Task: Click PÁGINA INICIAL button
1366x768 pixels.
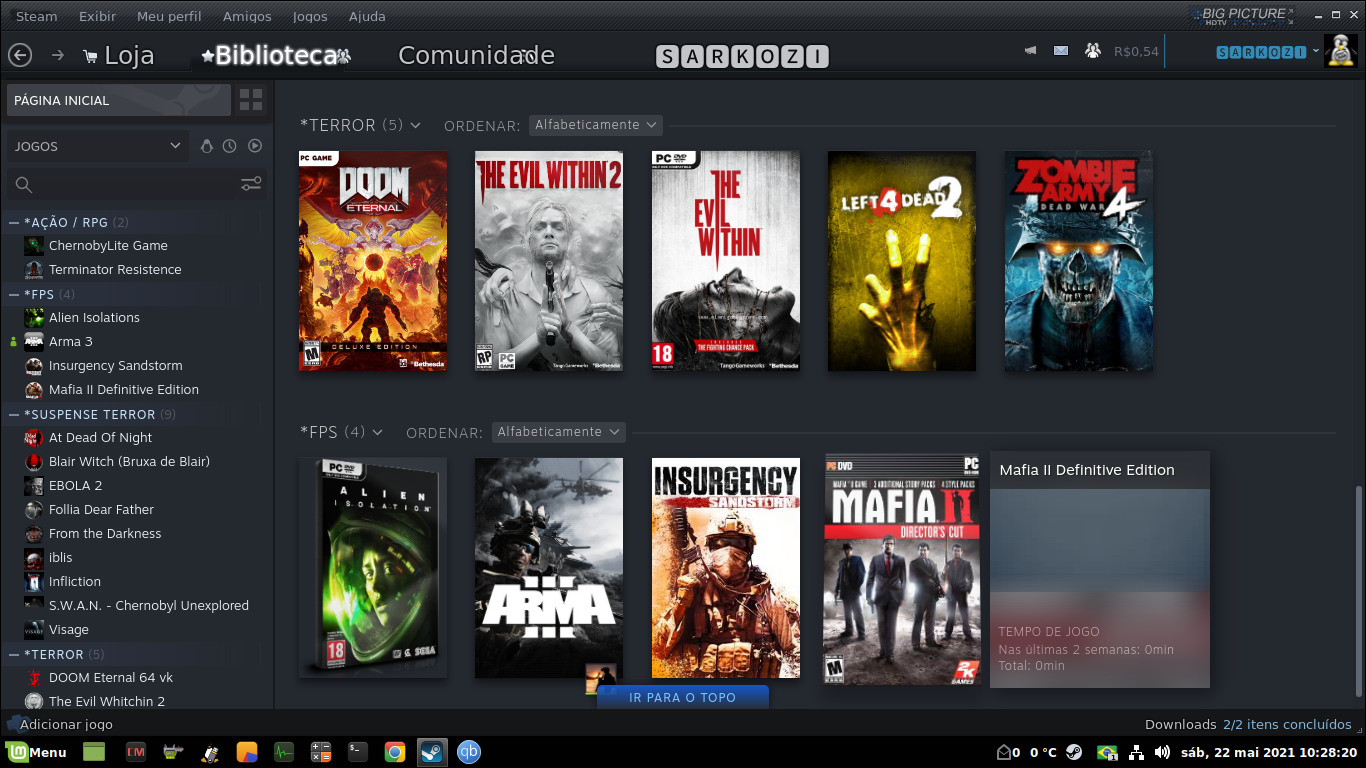Action: point(118,100)
